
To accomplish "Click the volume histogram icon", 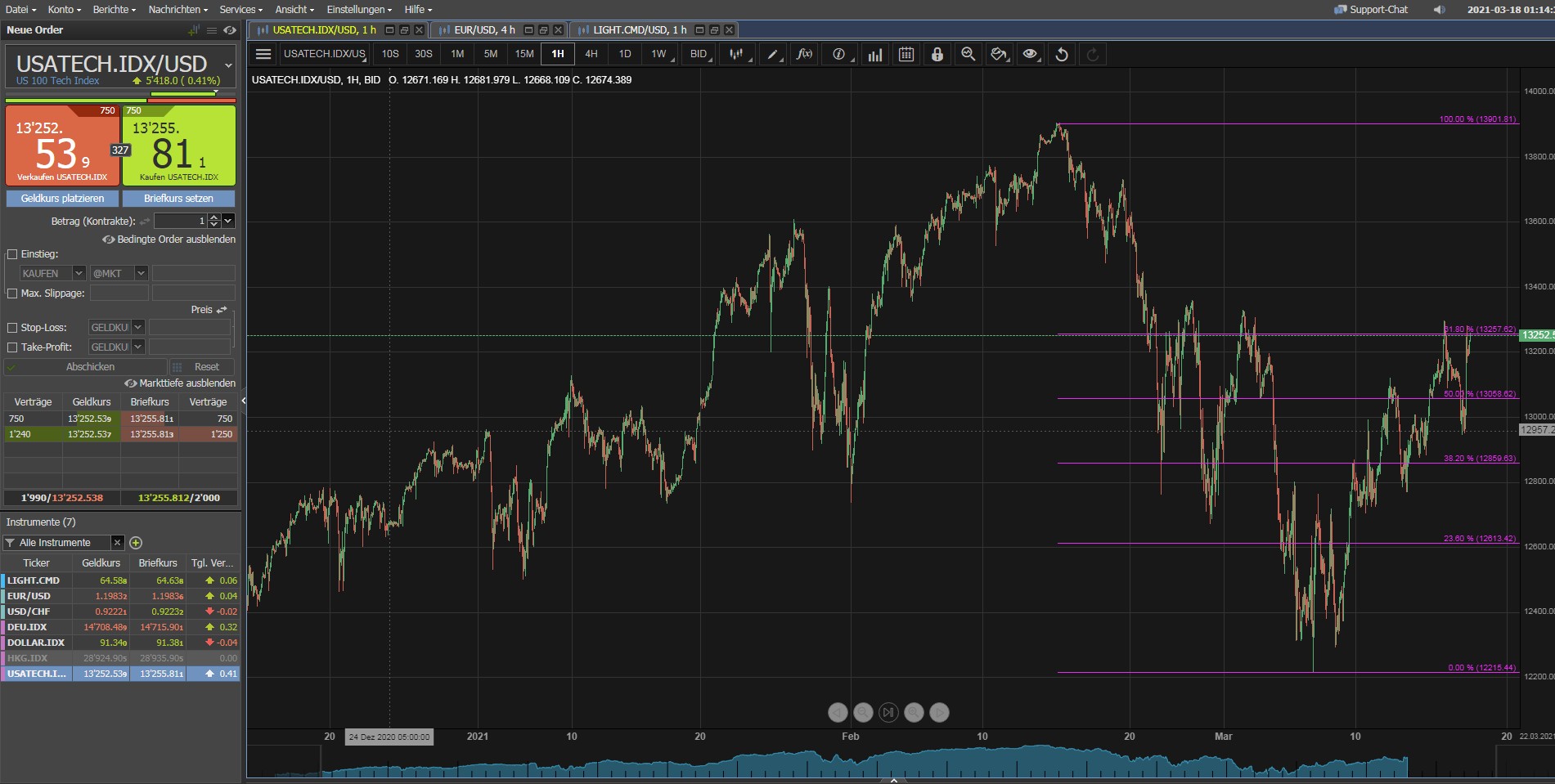I will [874, 54].
